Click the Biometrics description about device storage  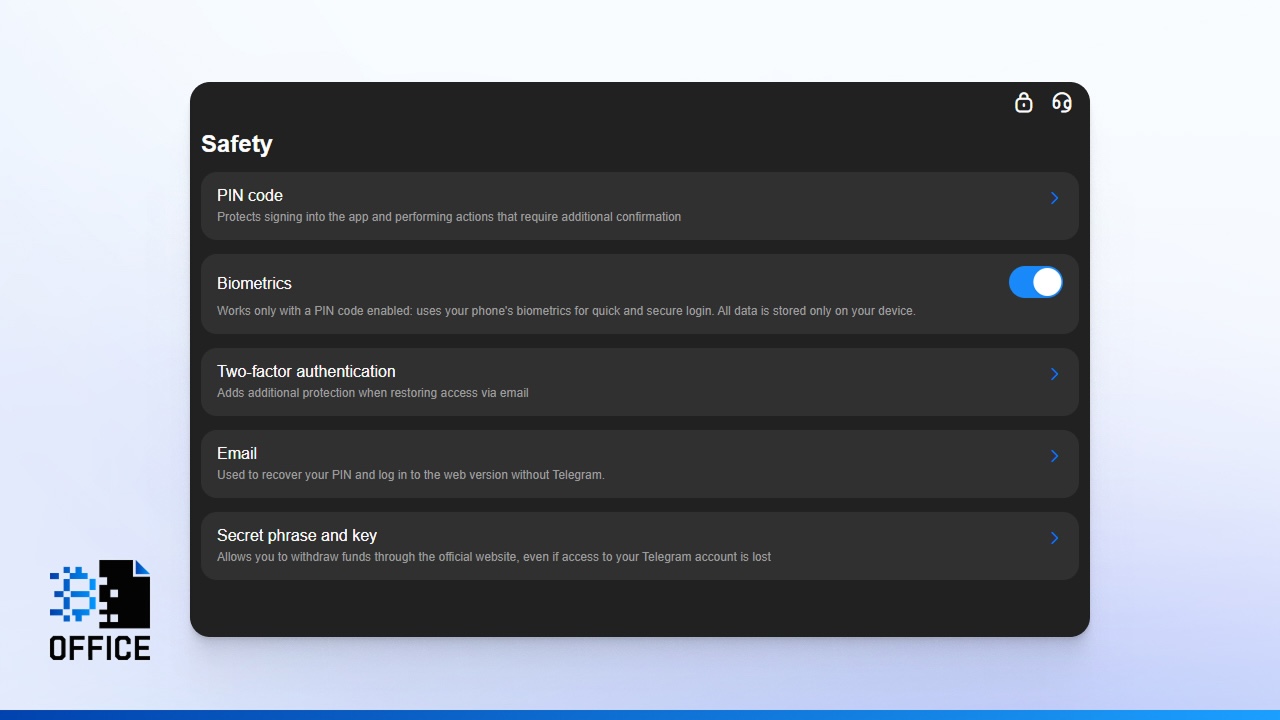[x=566, y=311]
